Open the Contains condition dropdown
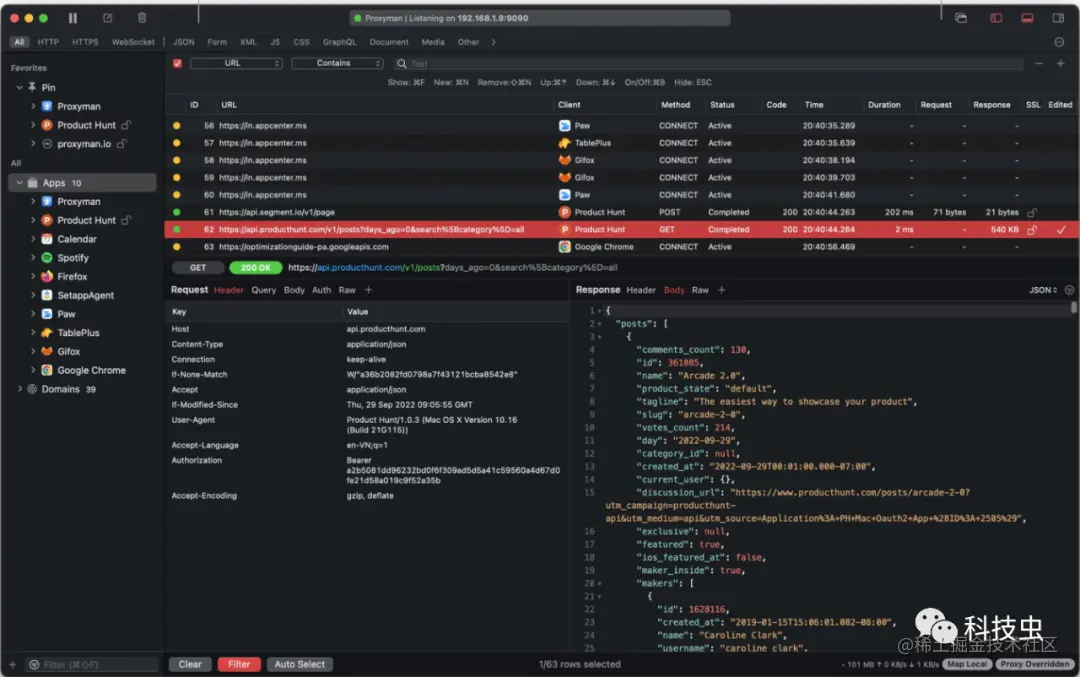 [337, 63]
